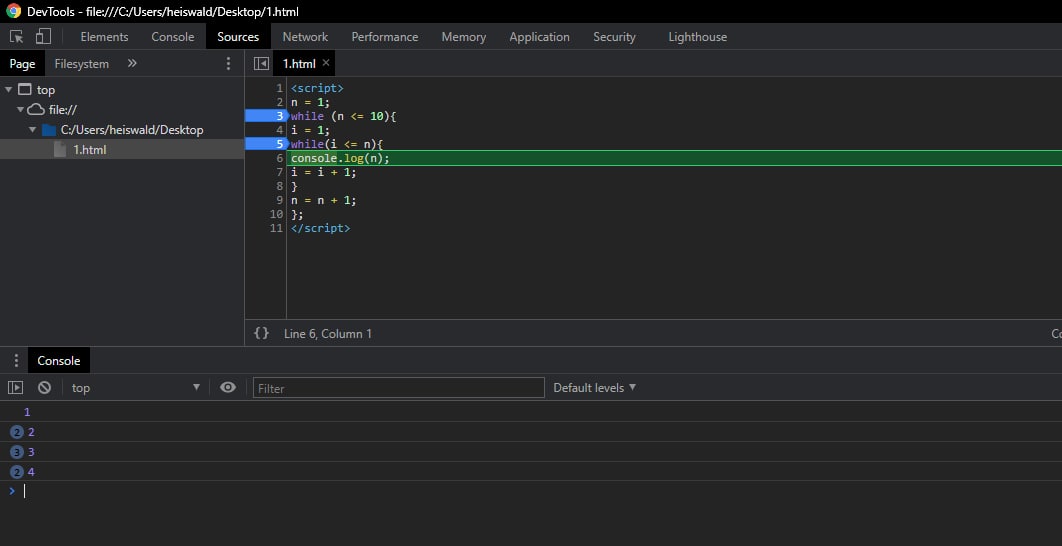Image resolution: width=1062 pixels, height=546 pixels.
Task: Switch to the Filesystem navigator tab
Action: (81, 64)
